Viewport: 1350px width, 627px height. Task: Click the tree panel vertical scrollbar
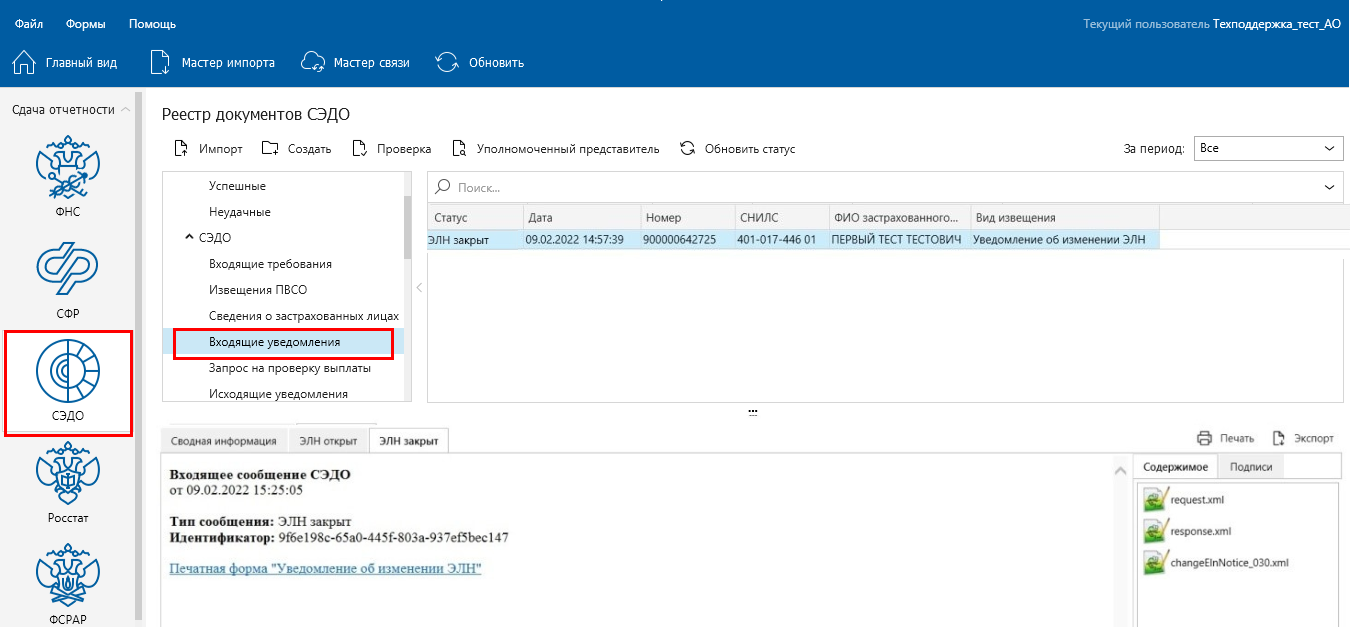coord(408,228)
